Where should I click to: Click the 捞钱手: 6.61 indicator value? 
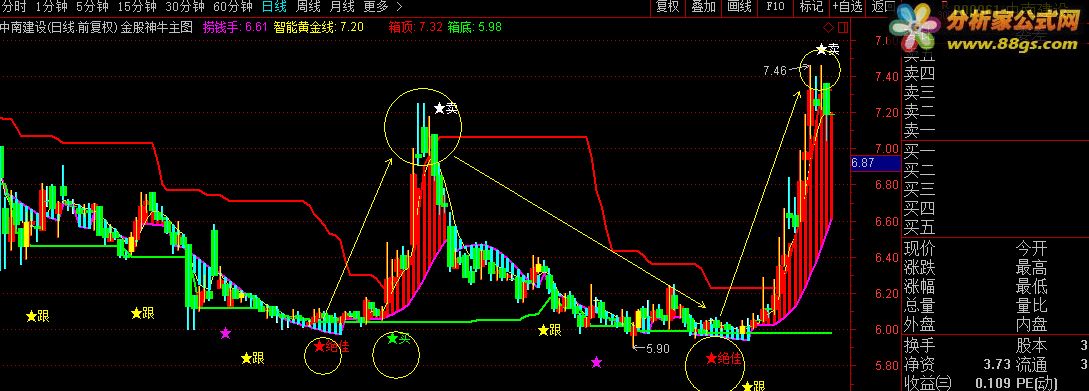tap(235, 28)
